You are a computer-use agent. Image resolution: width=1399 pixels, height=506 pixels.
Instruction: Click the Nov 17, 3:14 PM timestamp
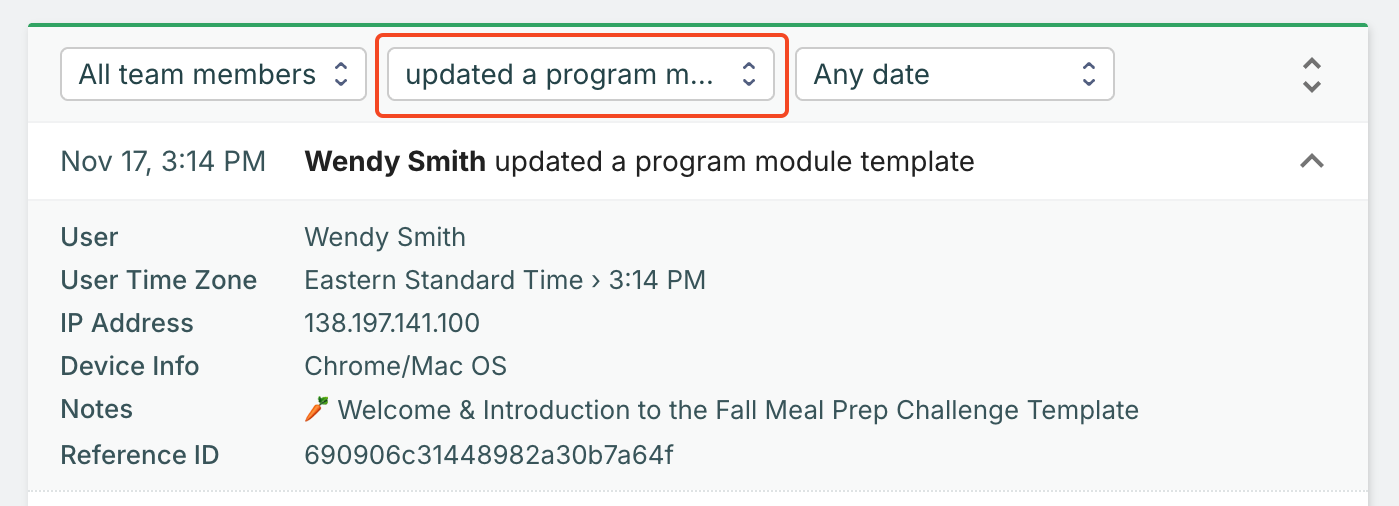pos(163,161)
